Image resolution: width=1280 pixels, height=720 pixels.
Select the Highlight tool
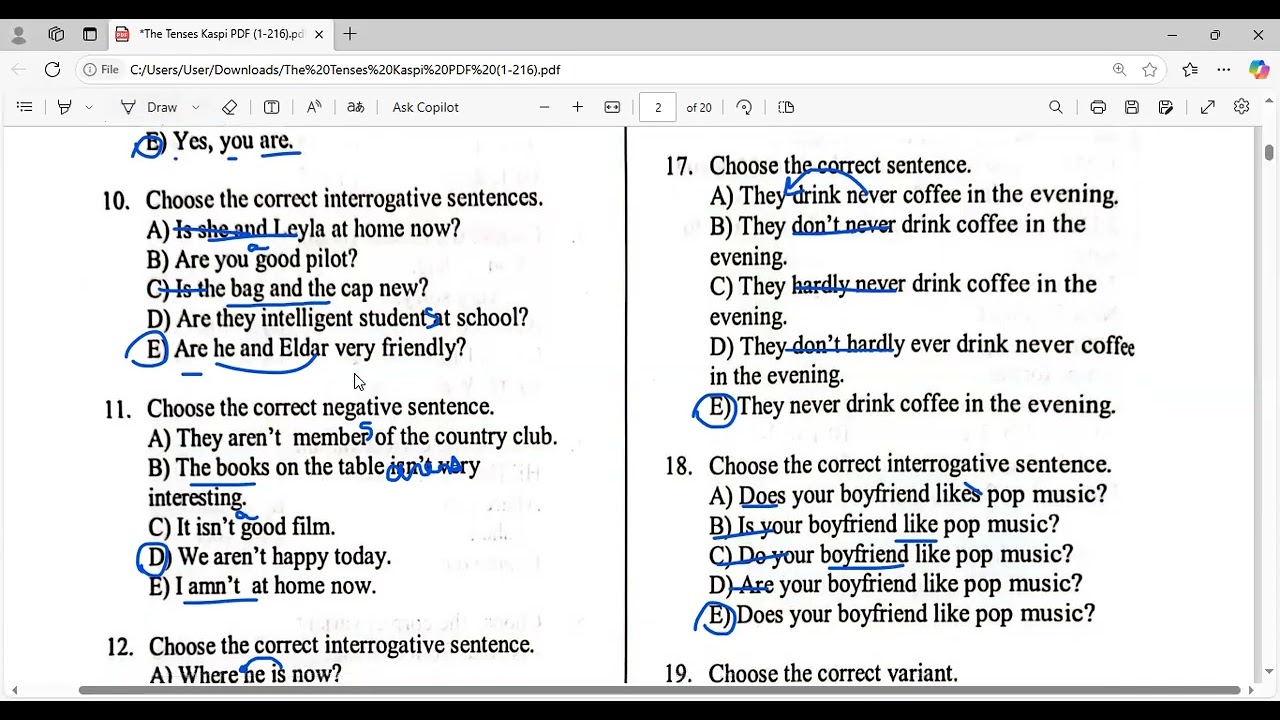65,107
